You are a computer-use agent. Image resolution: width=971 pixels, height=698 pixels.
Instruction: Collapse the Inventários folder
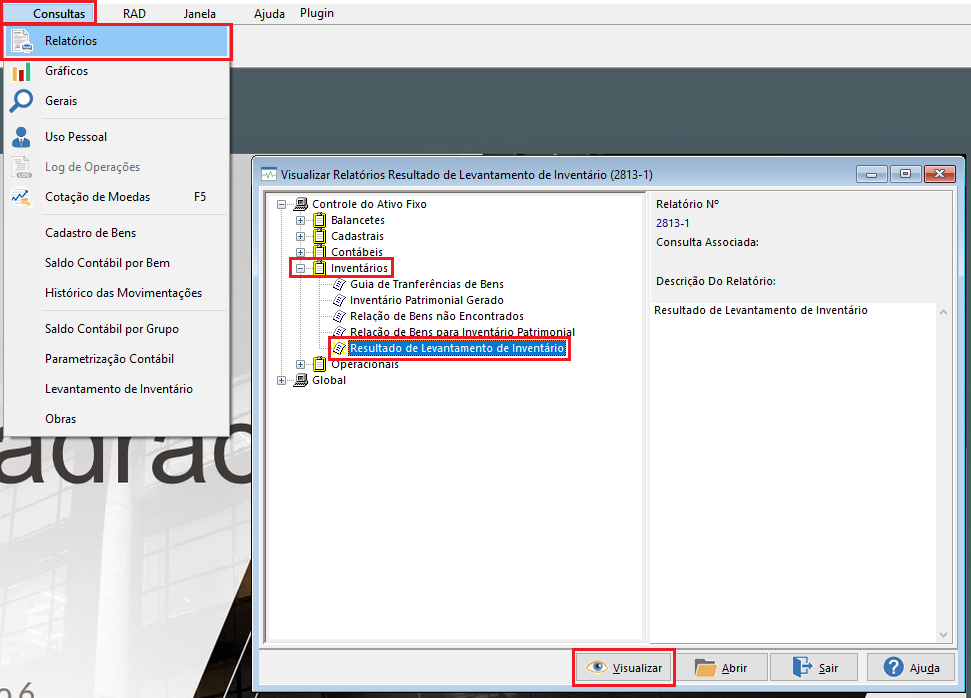click(x=300, y=269)
